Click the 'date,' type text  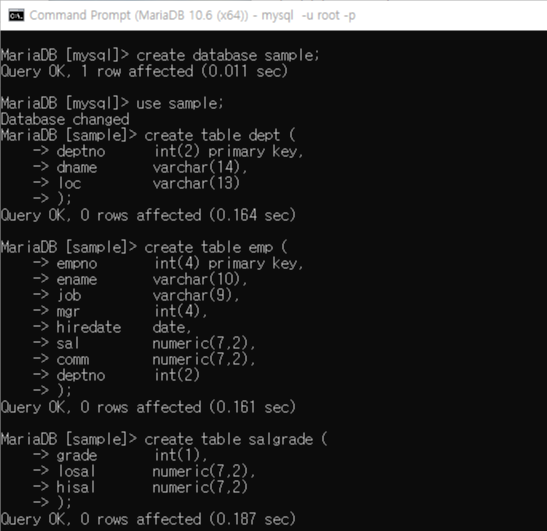click(172, 328)
